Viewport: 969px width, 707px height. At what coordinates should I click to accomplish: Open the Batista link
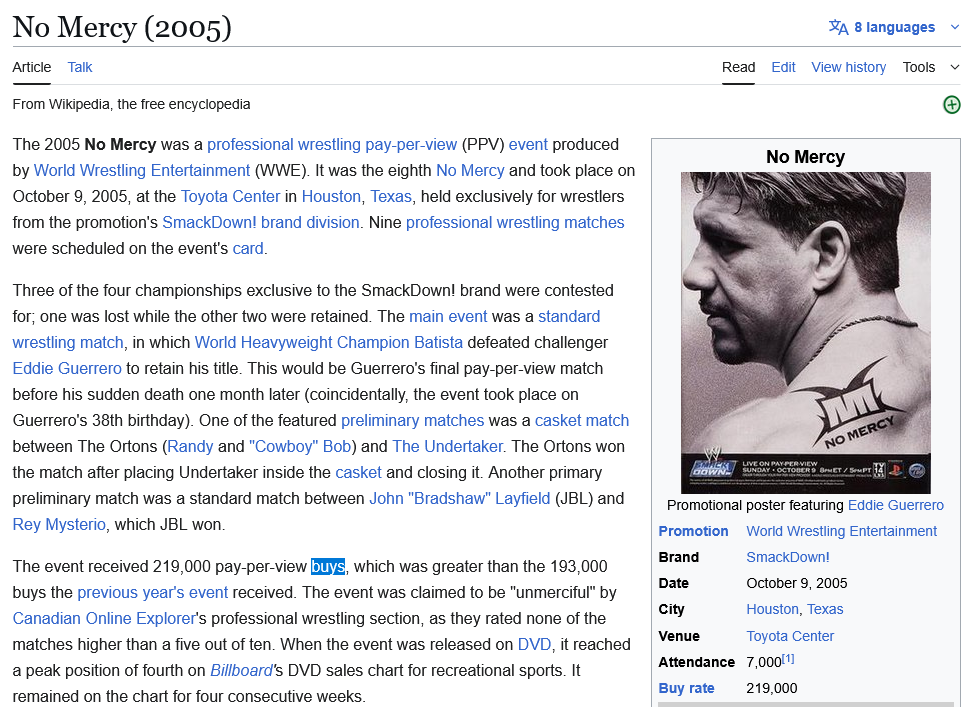(x=438, y=342)
